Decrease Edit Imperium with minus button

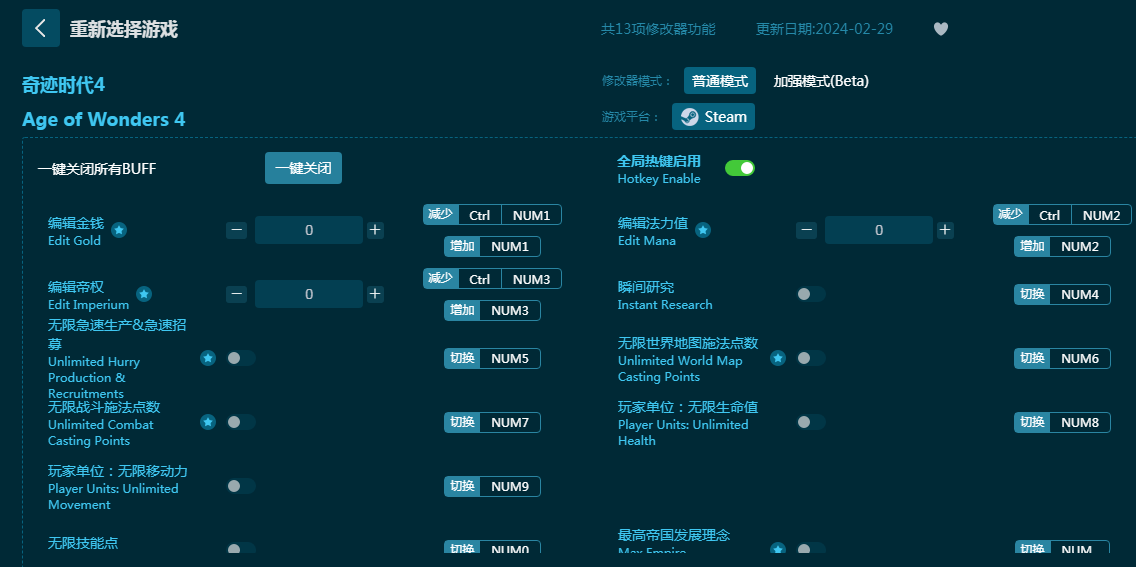[236, 294]
